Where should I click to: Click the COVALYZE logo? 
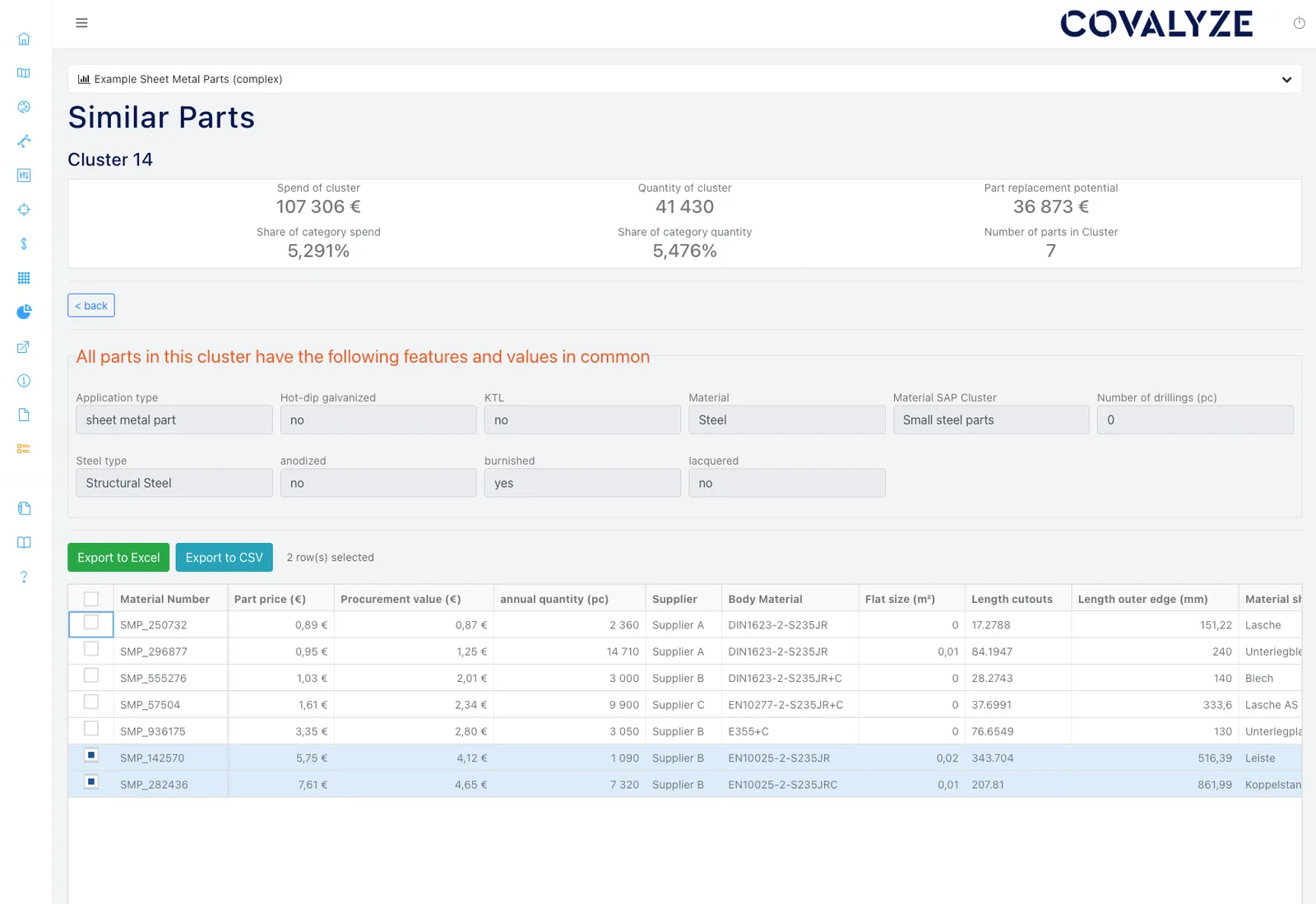[1156, 24]
